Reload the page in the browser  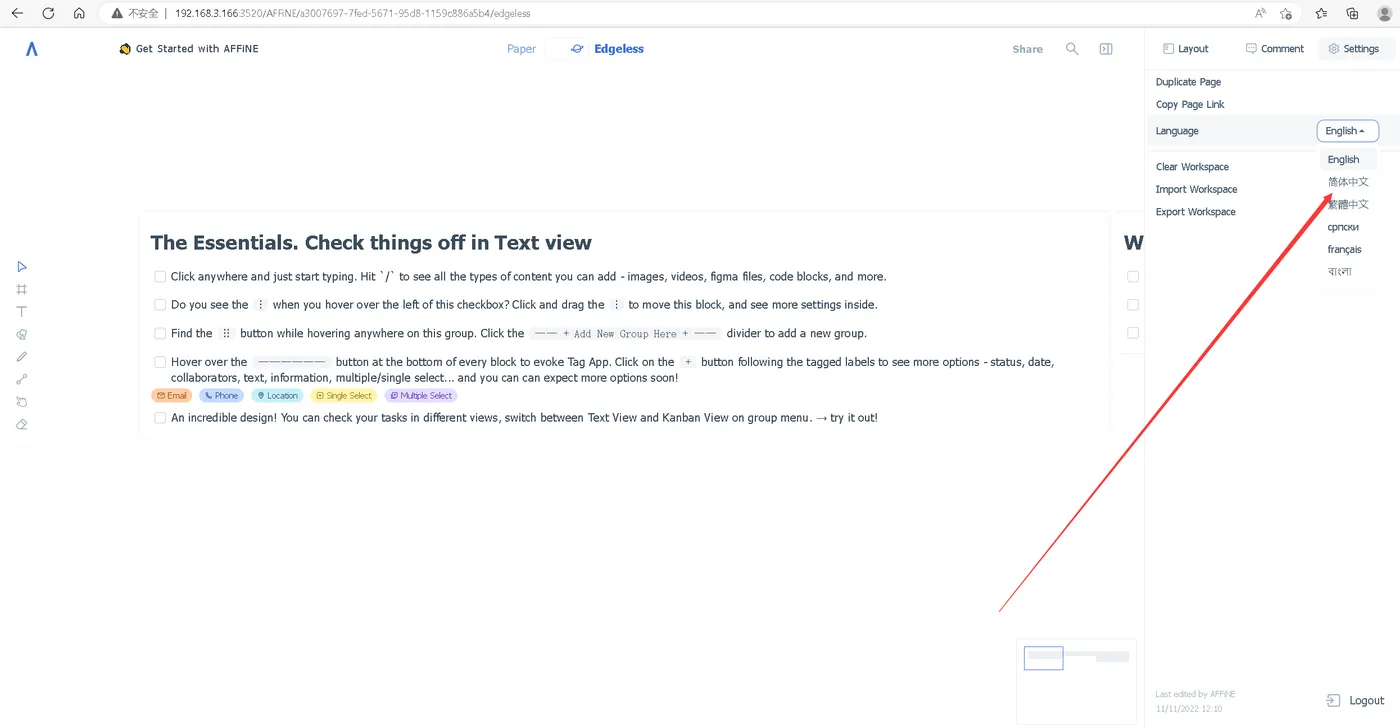[x=48, y=14]
